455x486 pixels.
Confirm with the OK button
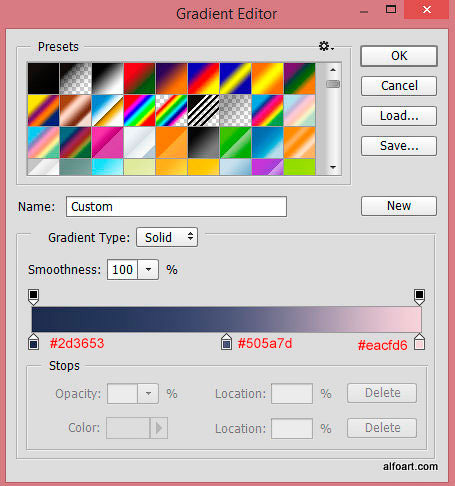tap(399, 56)
